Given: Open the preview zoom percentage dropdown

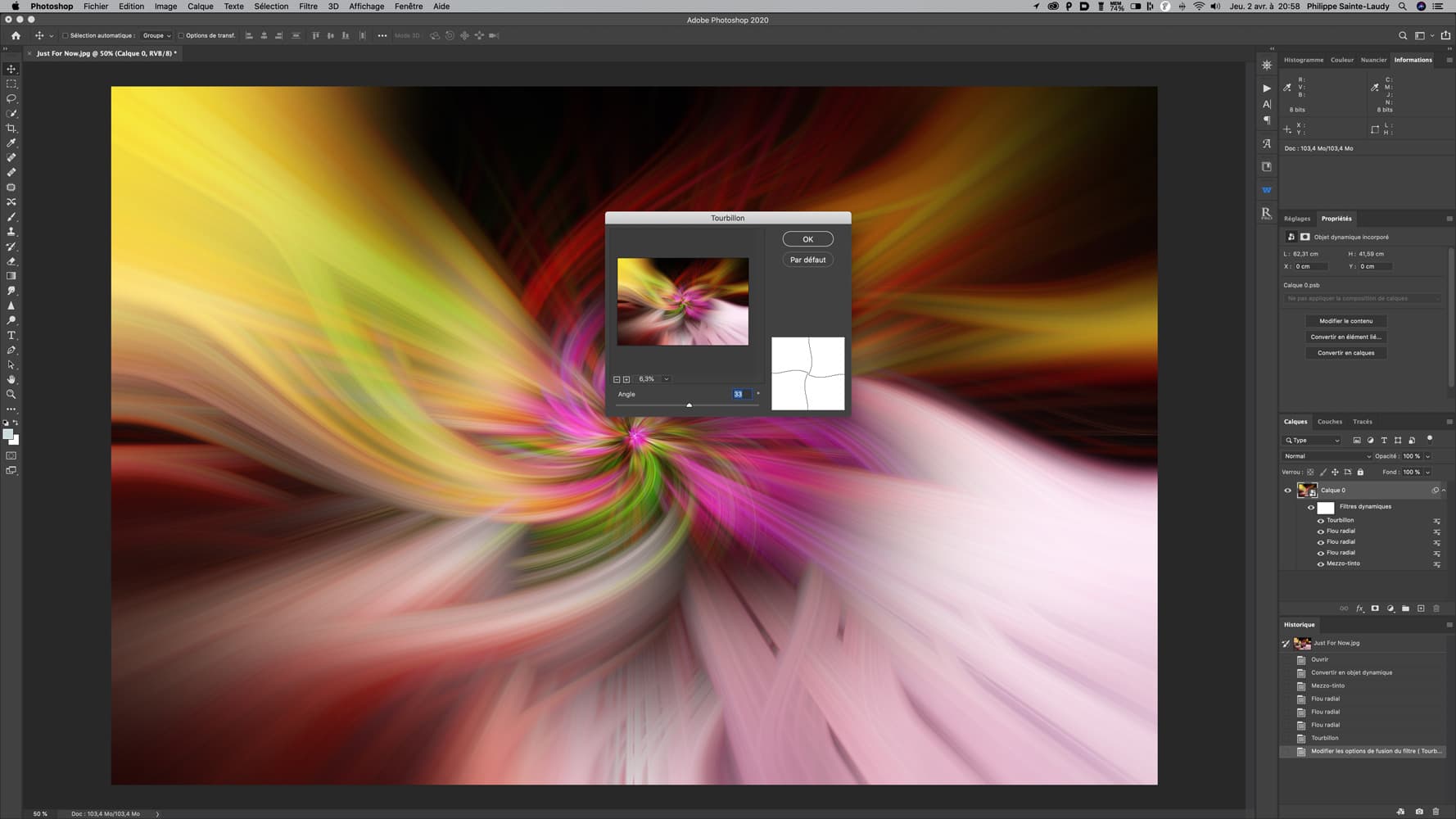Looking at the screenshot, I should (x=666, y=379).
